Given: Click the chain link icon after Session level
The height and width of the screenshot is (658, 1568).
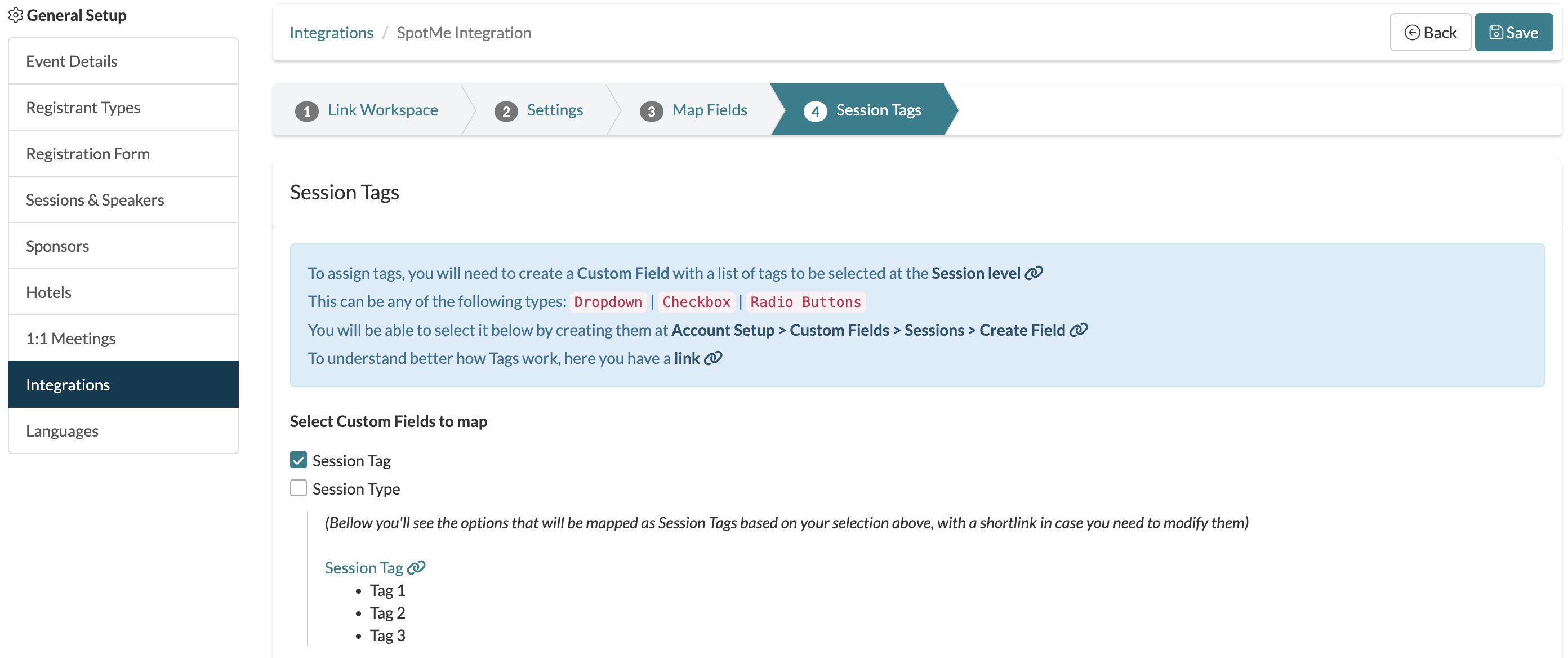Looking at the screenshot, I should (1034, 273).
